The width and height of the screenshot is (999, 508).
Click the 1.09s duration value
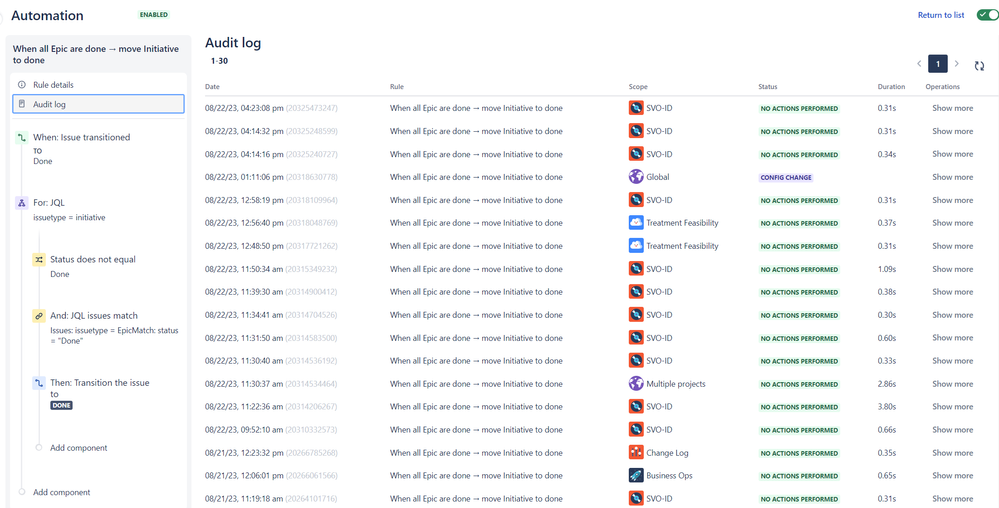[888, 269]
